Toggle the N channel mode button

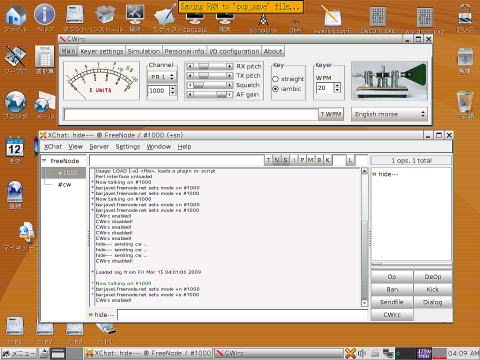[x=277, y=160]
